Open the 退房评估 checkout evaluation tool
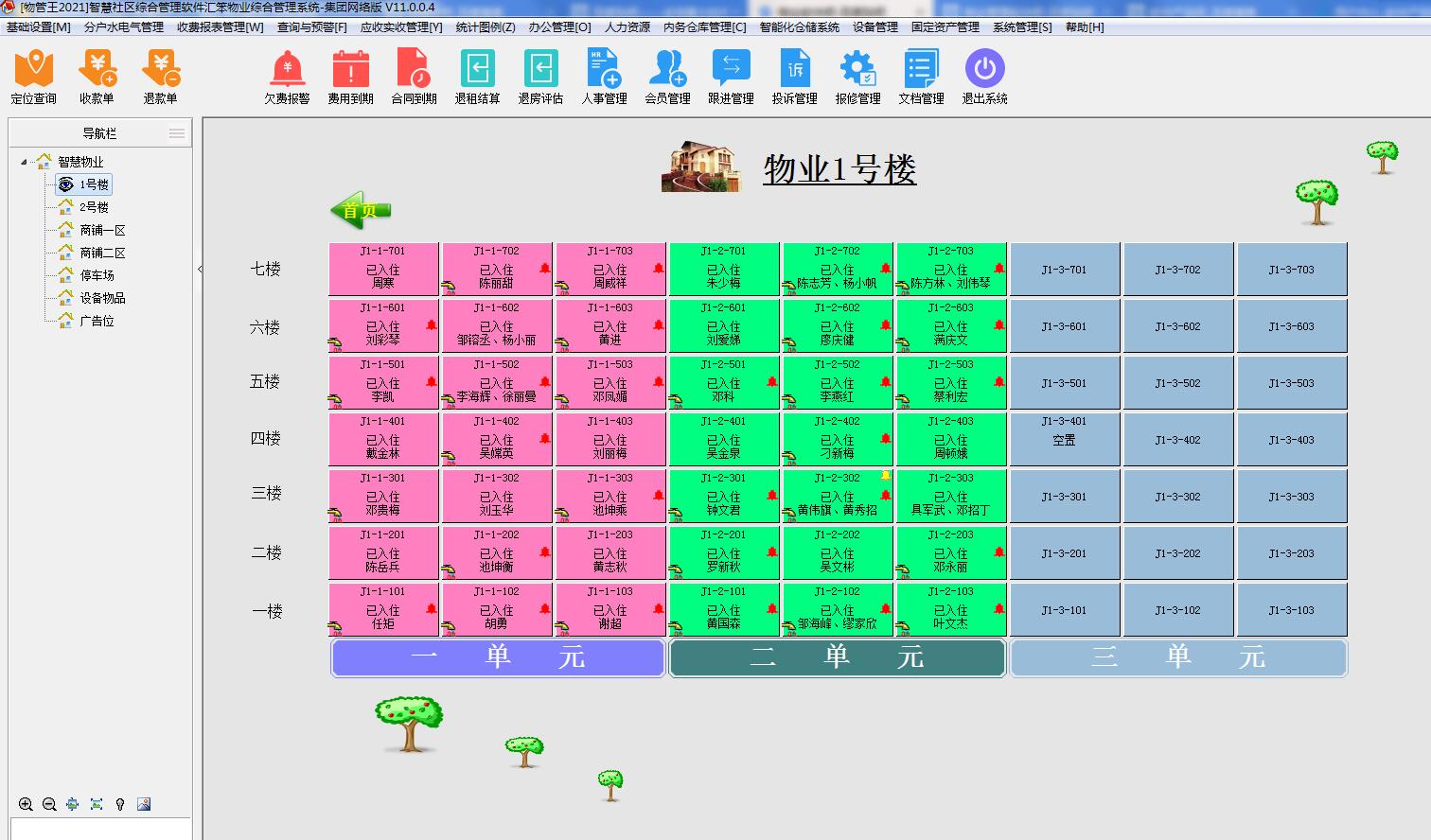The image size is (1431, 840). (x=540, y=77)
